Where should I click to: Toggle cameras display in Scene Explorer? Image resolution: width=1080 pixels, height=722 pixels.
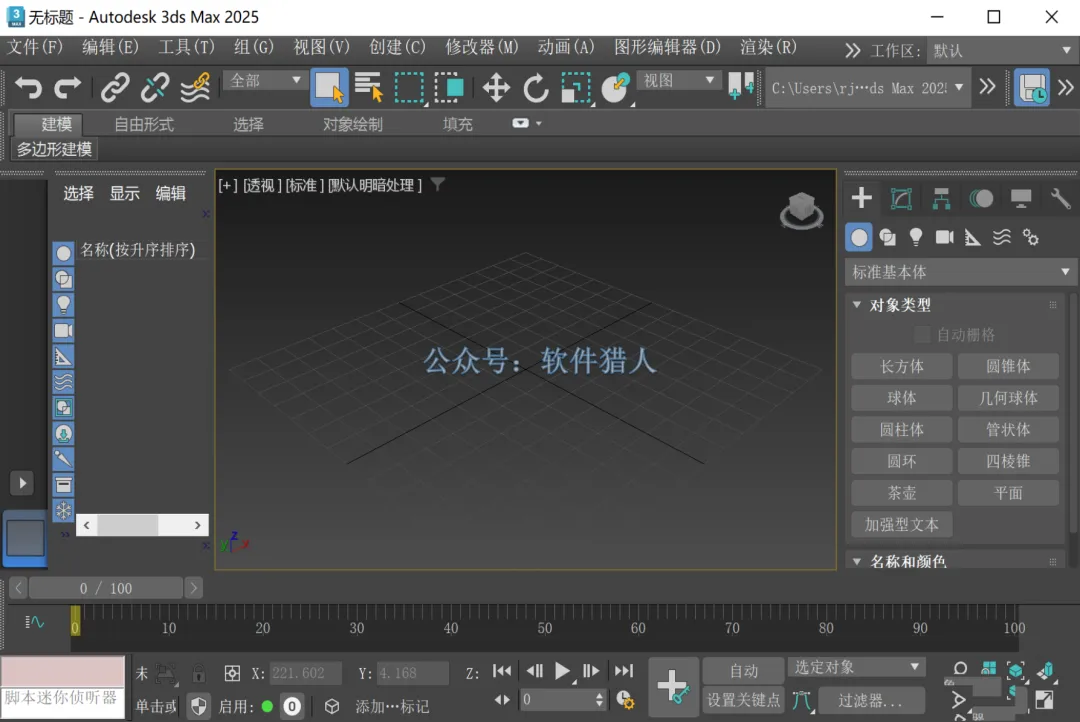(63, 331)
